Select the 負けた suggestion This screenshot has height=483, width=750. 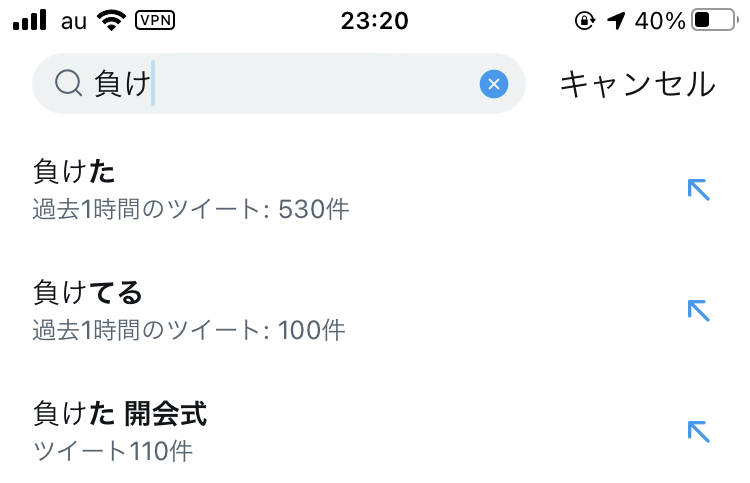375,190
